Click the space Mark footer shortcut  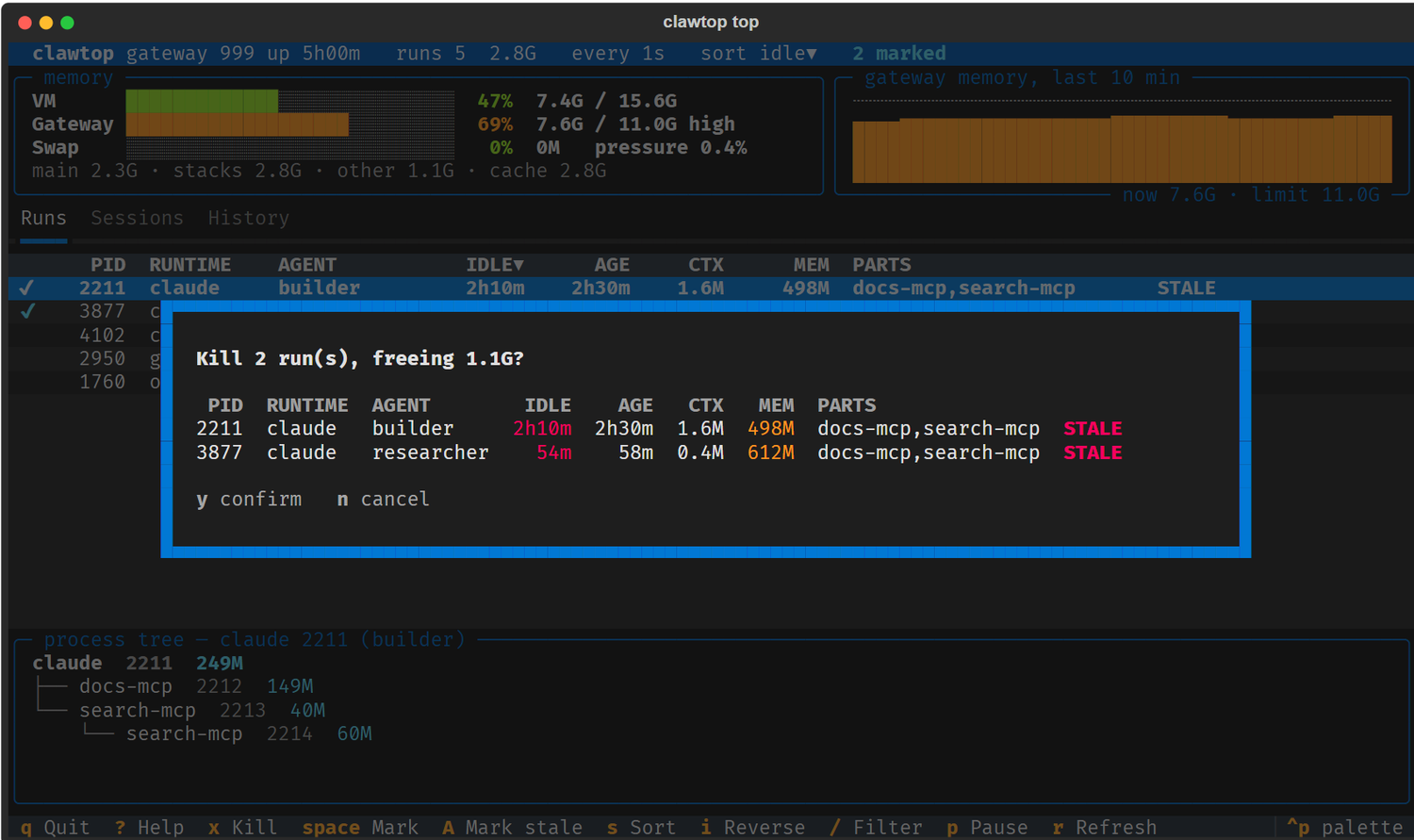360,827
